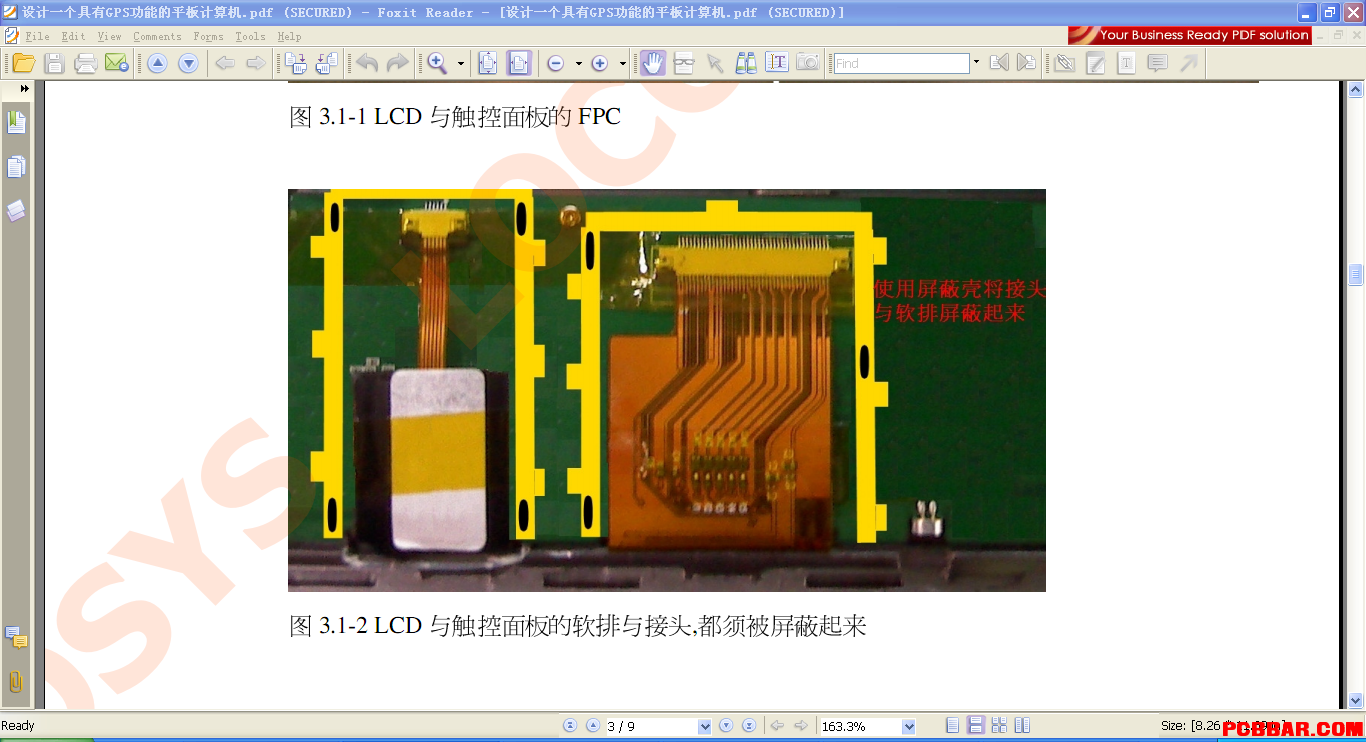Open dropdown next to Zoom In plus button
The height and width of the screenshot is (742, 1366).
[x=622, y=63]
